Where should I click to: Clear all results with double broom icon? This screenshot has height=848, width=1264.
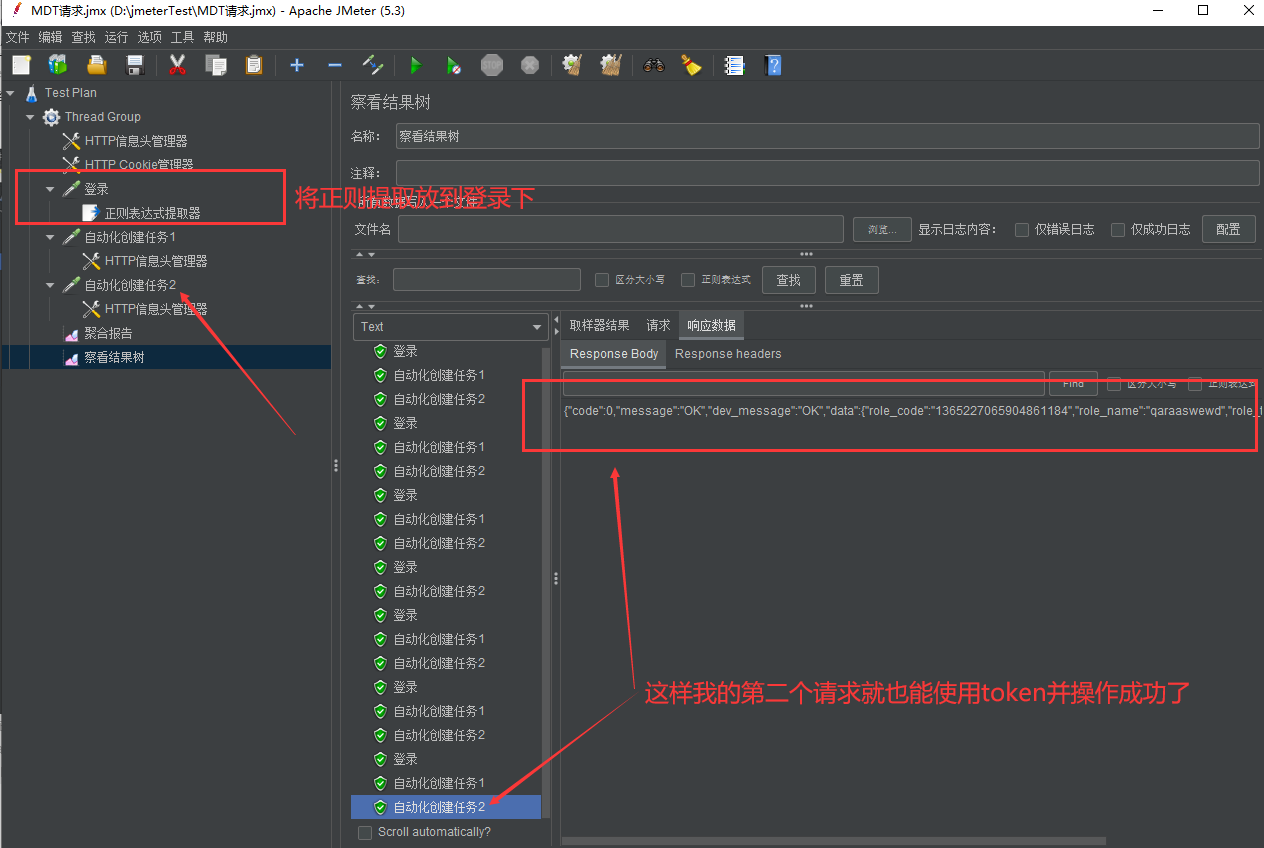click(x=611, y=65)
